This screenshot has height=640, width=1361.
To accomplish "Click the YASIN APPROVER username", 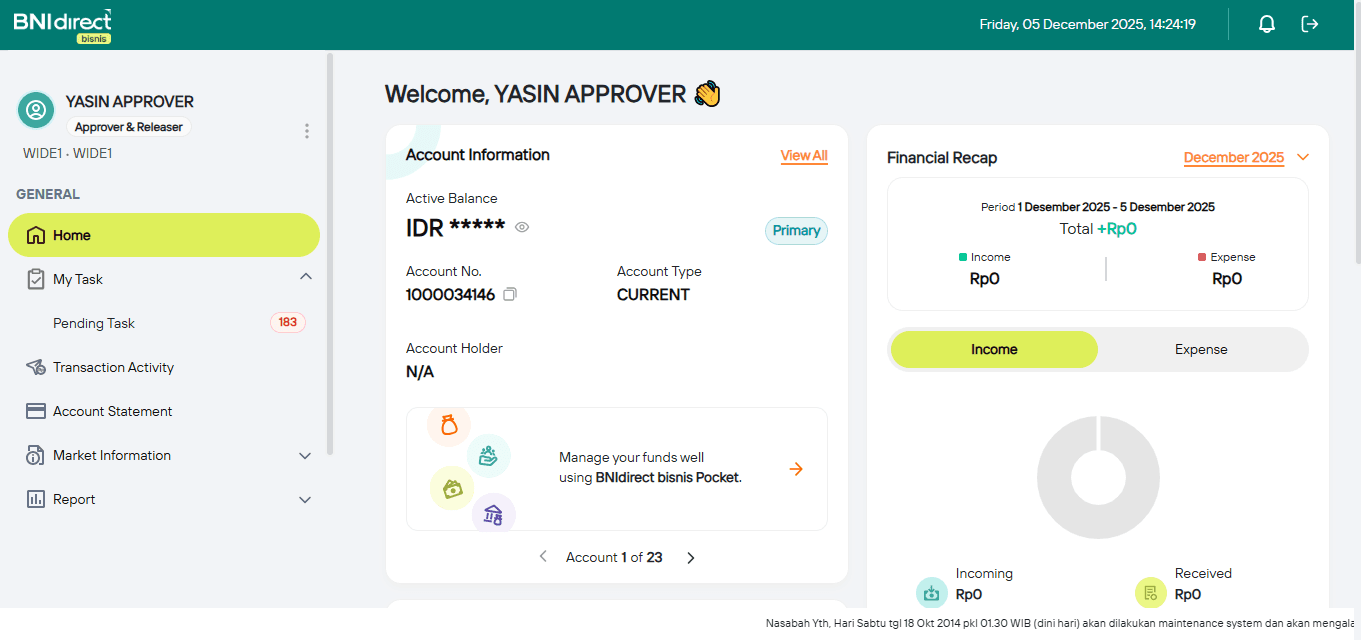I will [130, 101].
